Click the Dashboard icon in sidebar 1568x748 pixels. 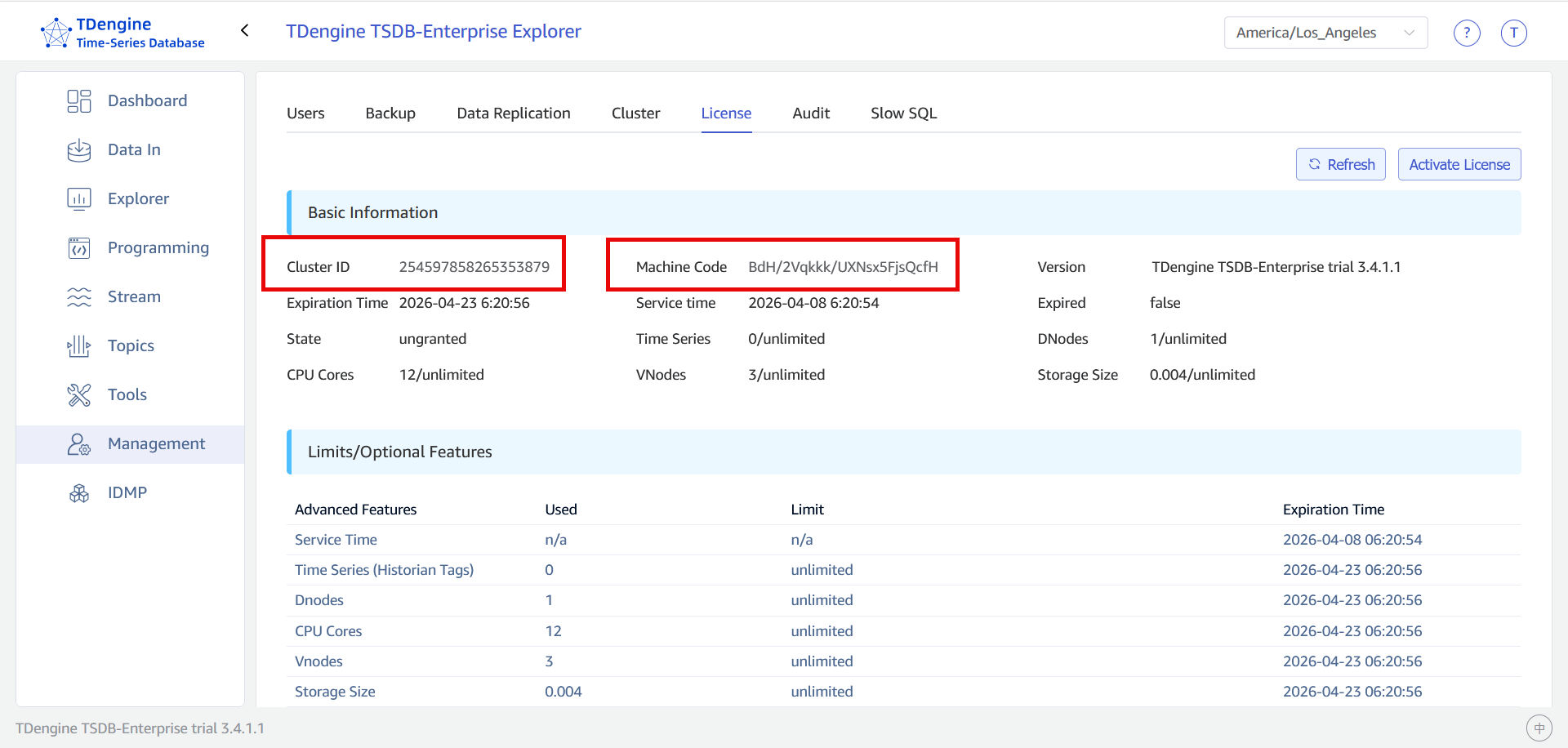(78, 101)
